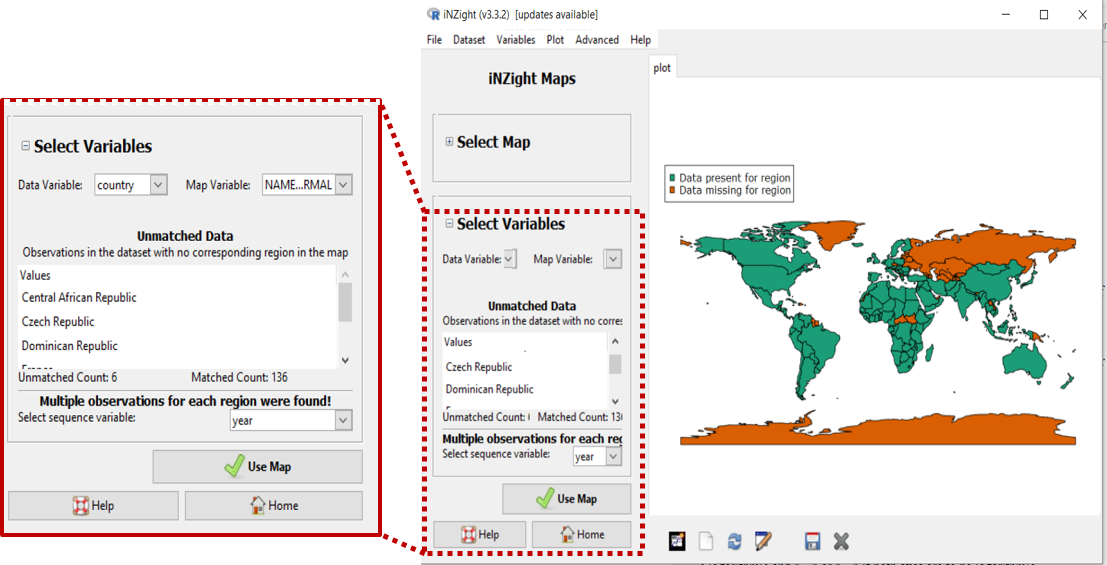Click the orange Data missing legend swatch
Image resolution: width=1107 pixels, height=565 pixels.
(673, 191)
